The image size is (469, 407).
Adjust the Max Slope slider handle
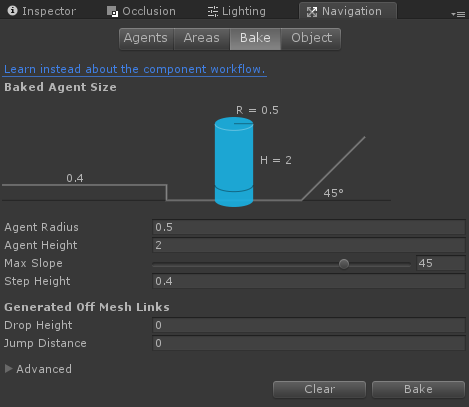click(x=344, y=264)
